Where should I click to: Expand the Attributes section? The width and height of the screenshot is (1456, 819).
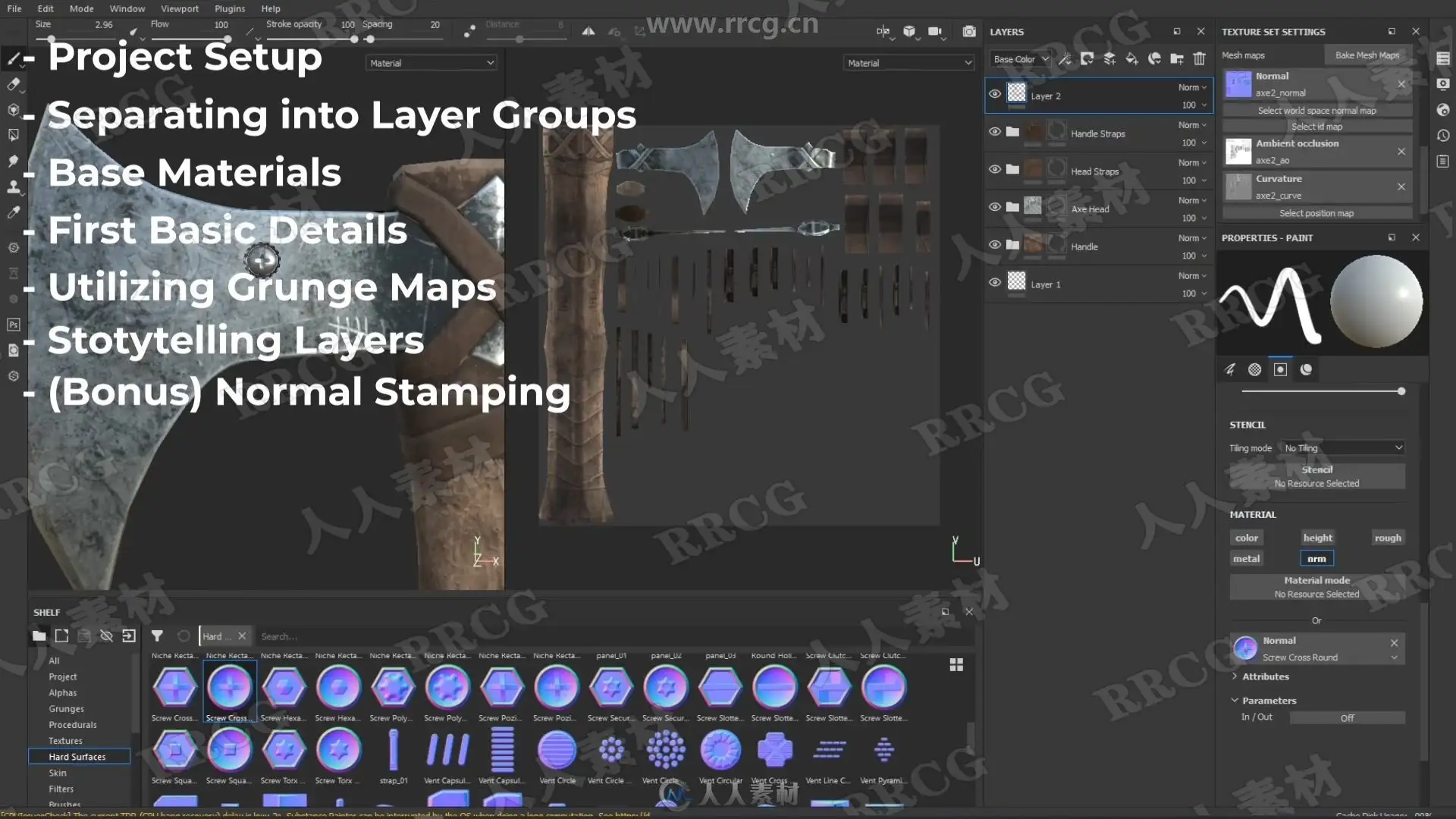pyautogui.click(x=1264, y=676)
